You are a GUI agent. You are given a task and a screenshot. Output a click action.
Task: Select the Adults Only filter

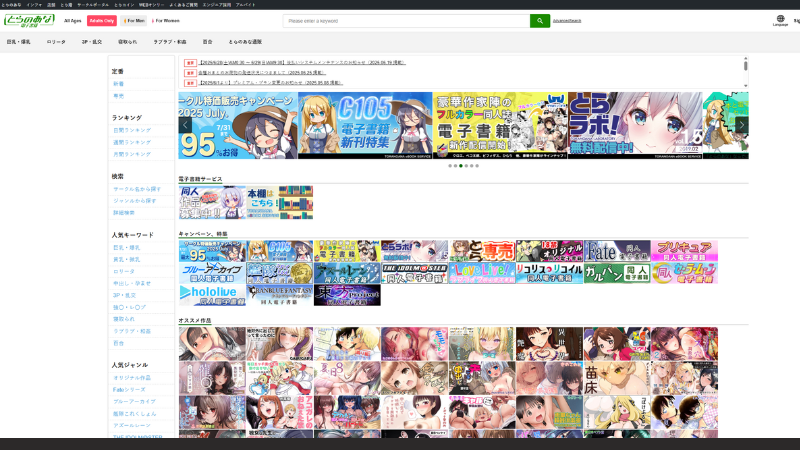pos(102,21)
